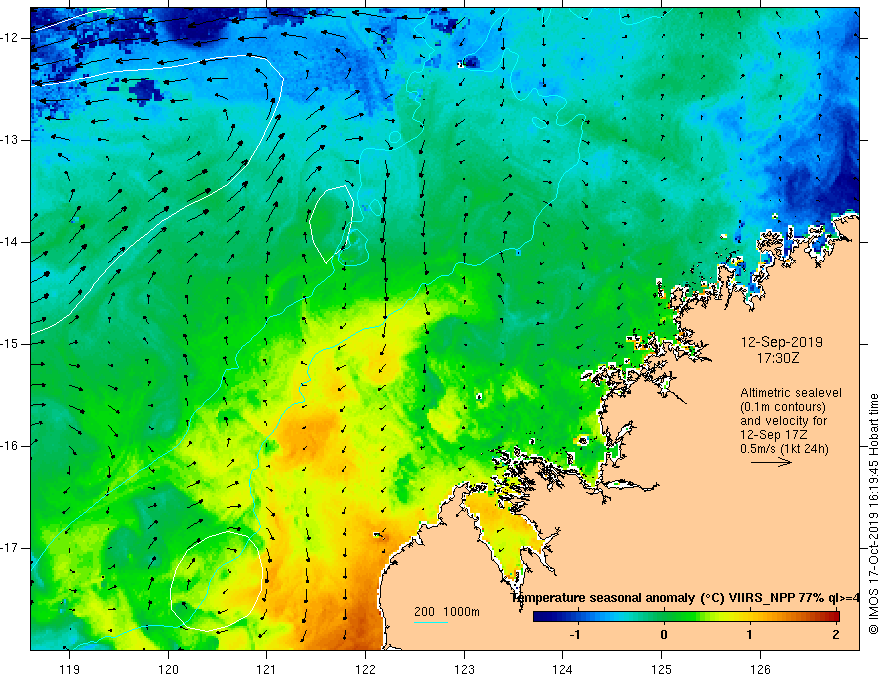Click the '12-Sep 17Z' text line
This screenshot has height=680, width=880.
coord(776,435)
